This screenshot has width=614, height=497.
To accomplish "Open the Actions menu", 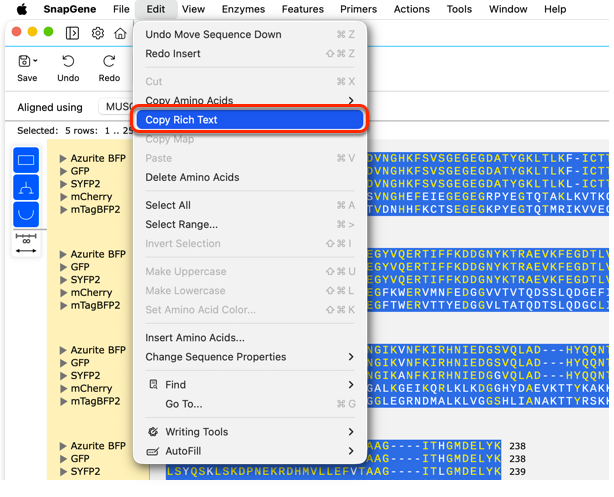I will 412,9.
